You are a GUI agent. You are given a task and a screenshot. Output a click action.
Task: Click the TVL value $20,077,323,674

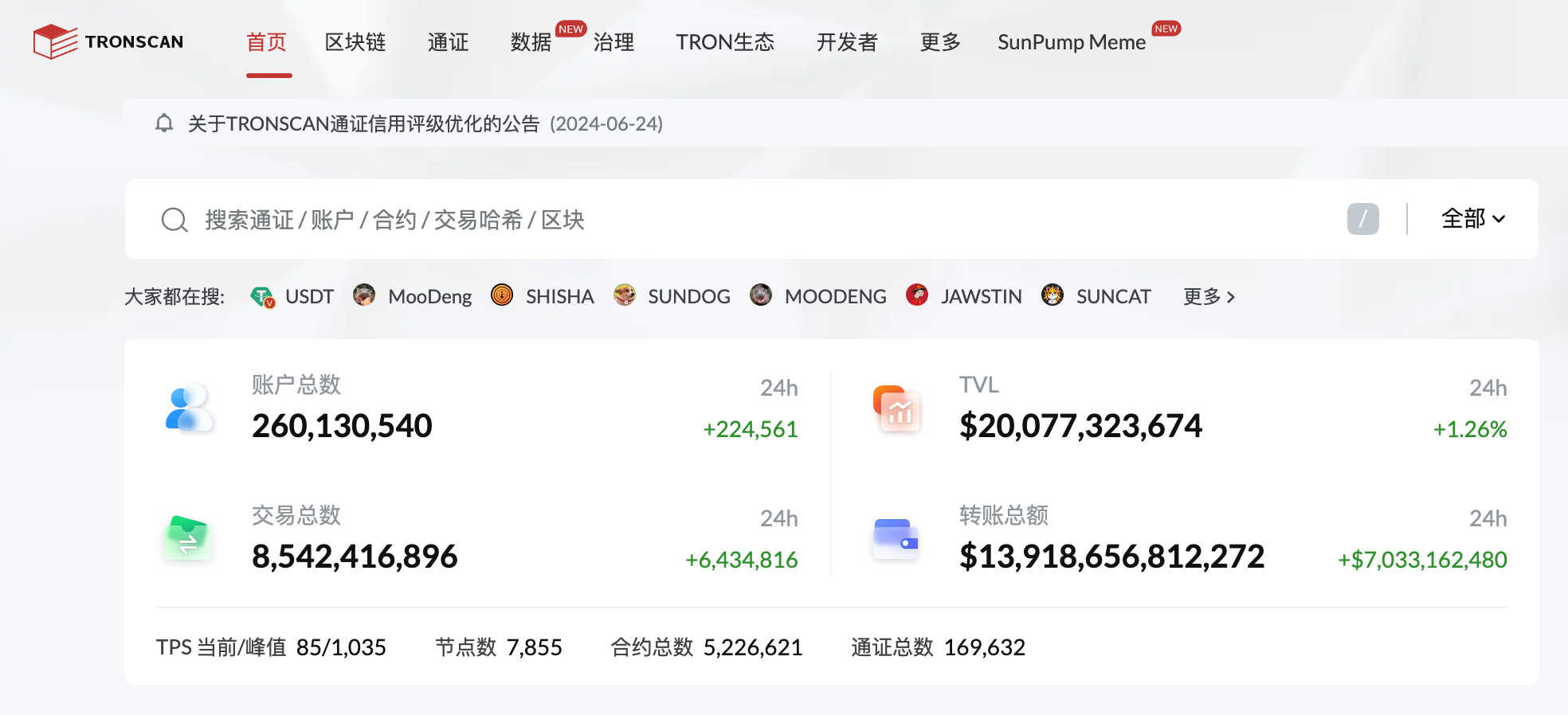[x=1080, y=426]
